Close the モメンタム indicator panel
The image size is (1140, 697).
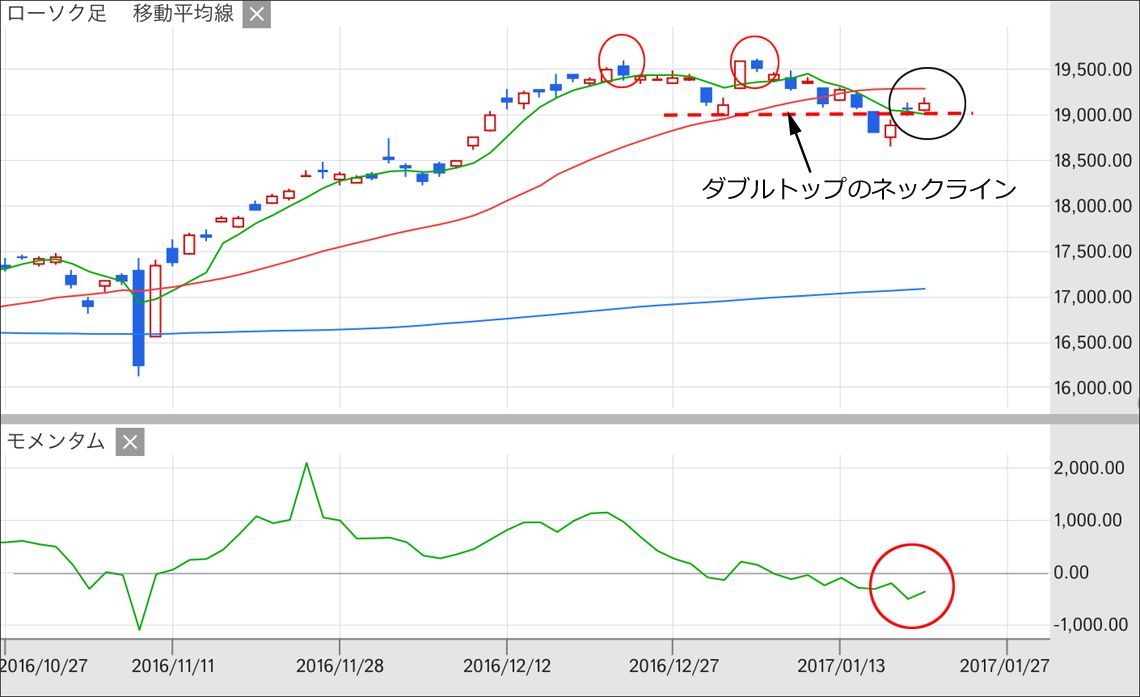[x=130, y=441]
